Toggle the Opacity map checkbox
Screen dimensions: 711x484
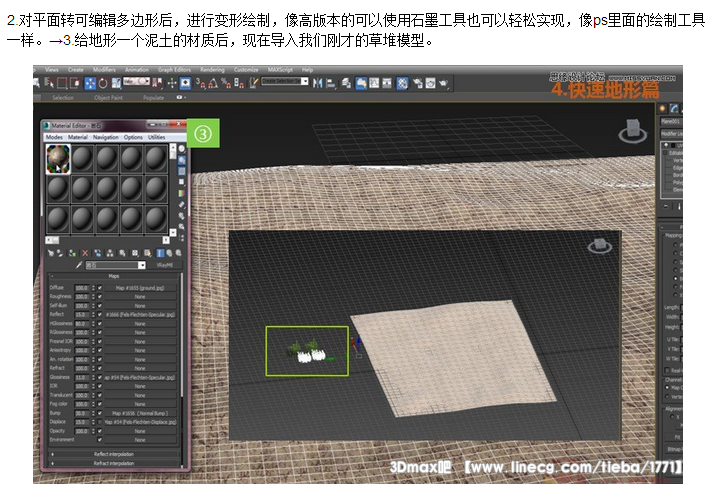click(x=99, y=431)
